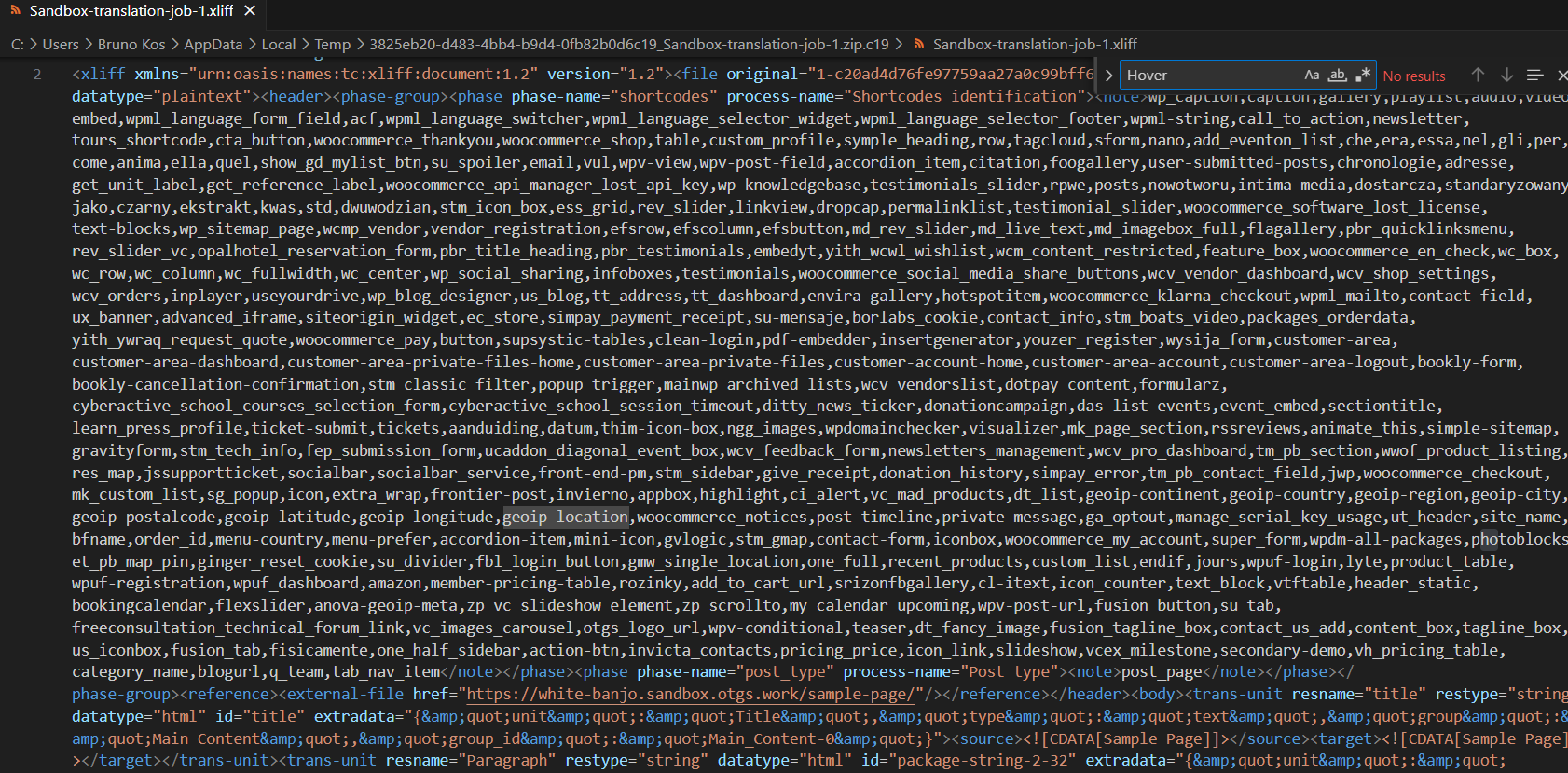
Task: Click the 'package-string-2-32' id value
Action: [983, 760]
